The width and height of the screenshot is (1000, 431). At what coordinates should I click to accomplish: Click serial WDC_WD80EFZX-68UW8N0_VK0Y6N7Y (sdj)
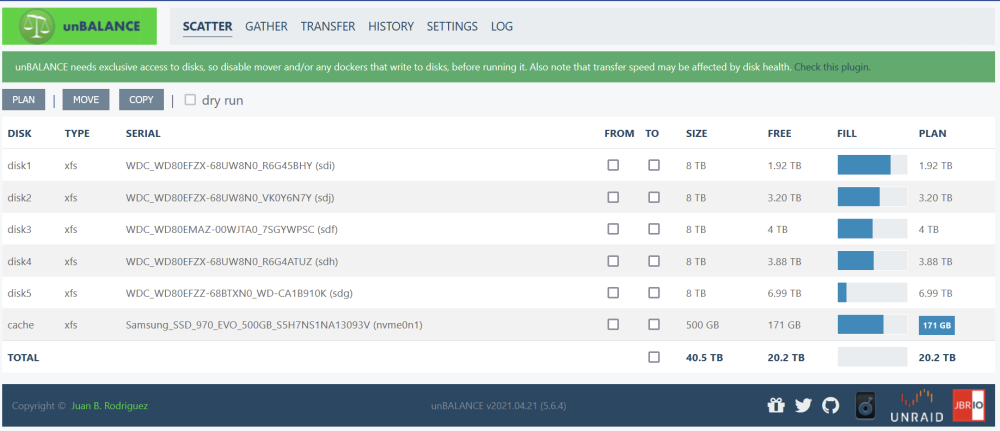click(x=230, y=198)
